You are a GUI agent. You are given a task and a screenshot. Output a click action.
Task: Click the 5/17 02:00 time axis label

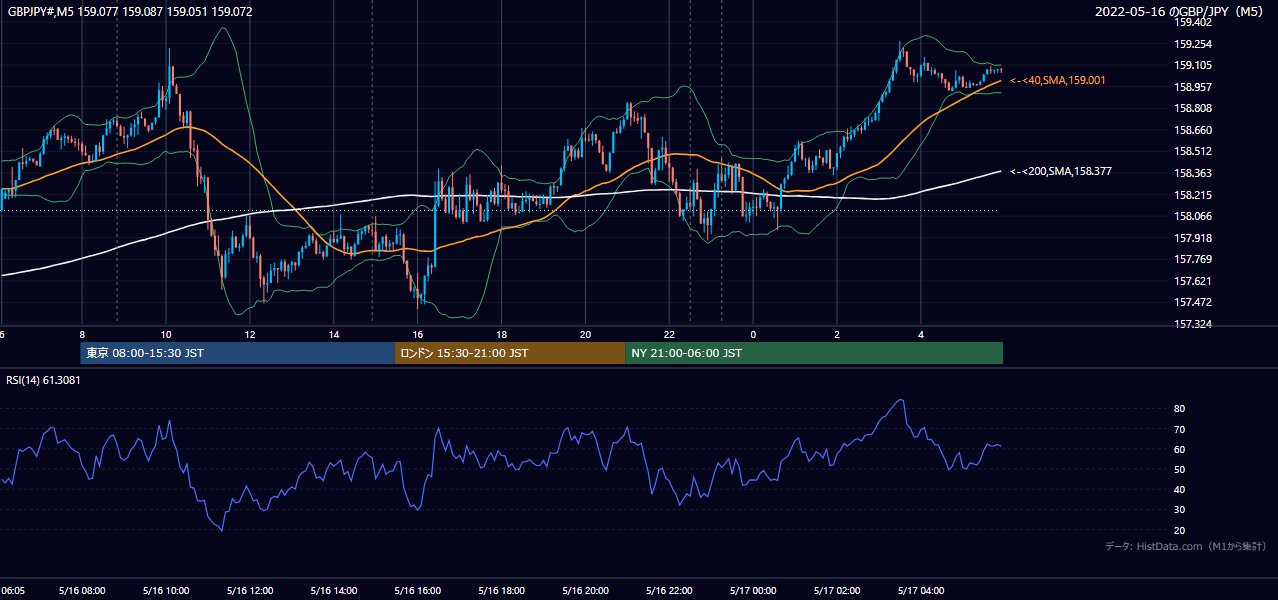837,590
